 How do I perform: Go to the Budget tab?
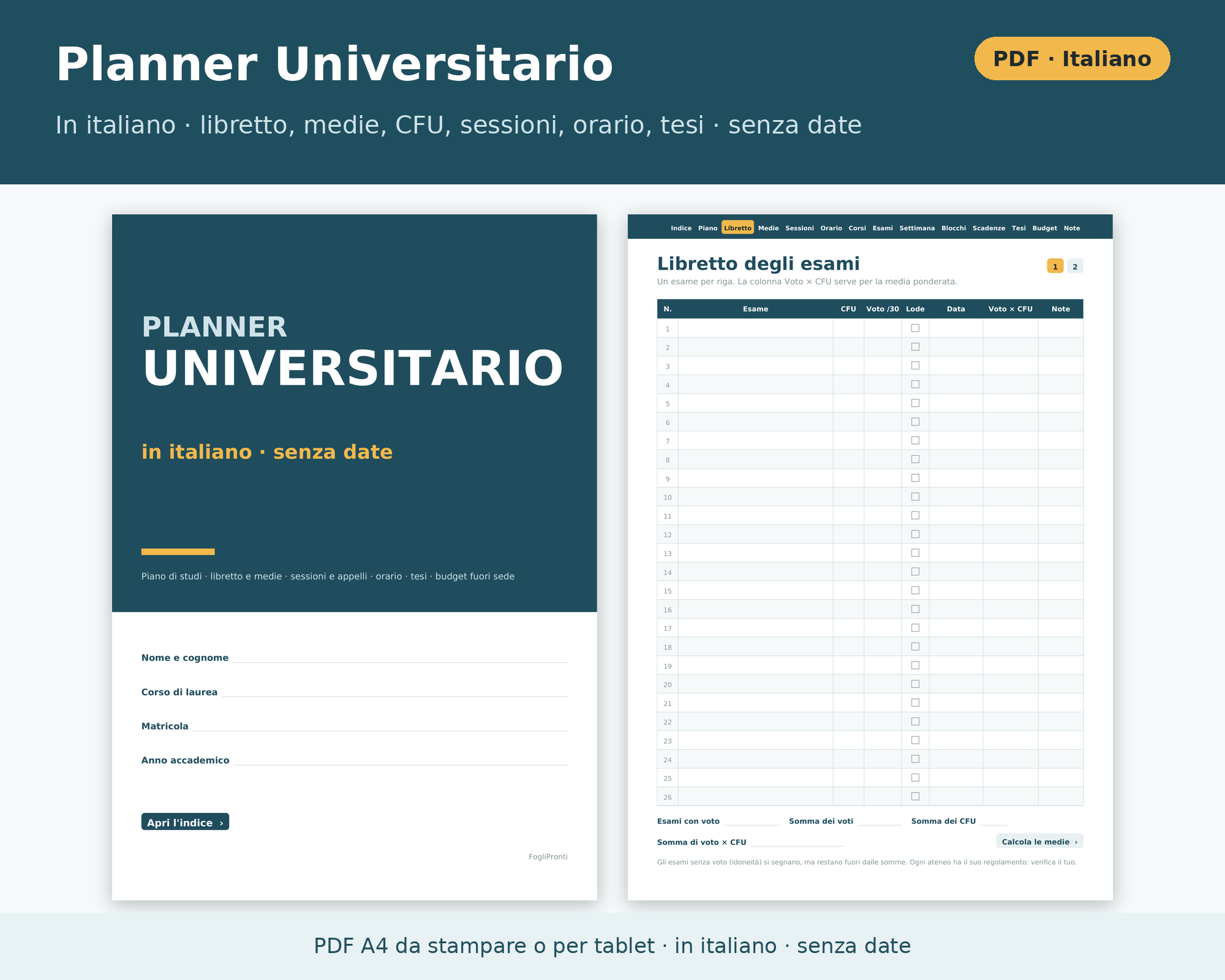1044,228
